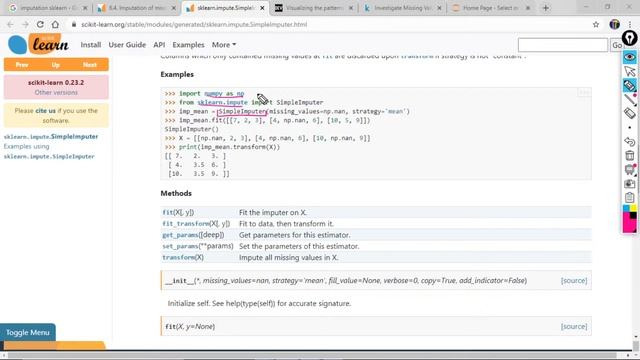Click the address bar URL
Screen dimensions: 640x360
(194, 24)
